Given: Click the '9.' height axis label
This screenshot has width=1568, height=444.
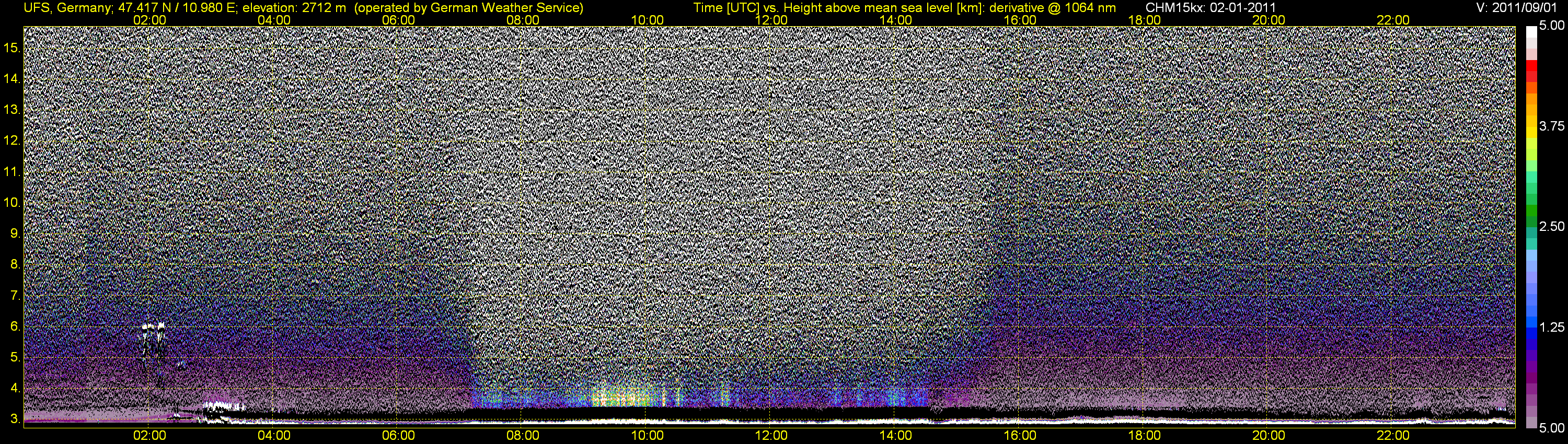Looking at the screenshot, I should [15, 233].
